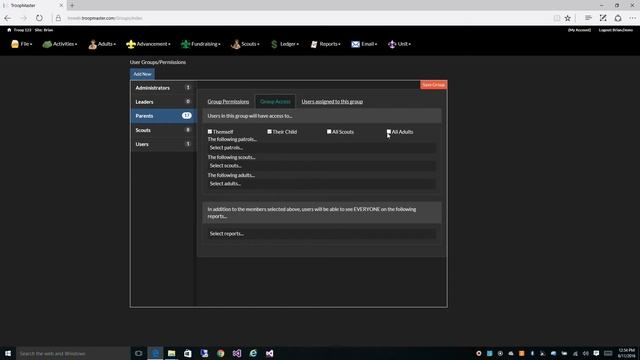Image resolution: width=640 pixels, height=360 pixels.
Task: Expand the Unit dropdown menu
Action: click(399, 44)
